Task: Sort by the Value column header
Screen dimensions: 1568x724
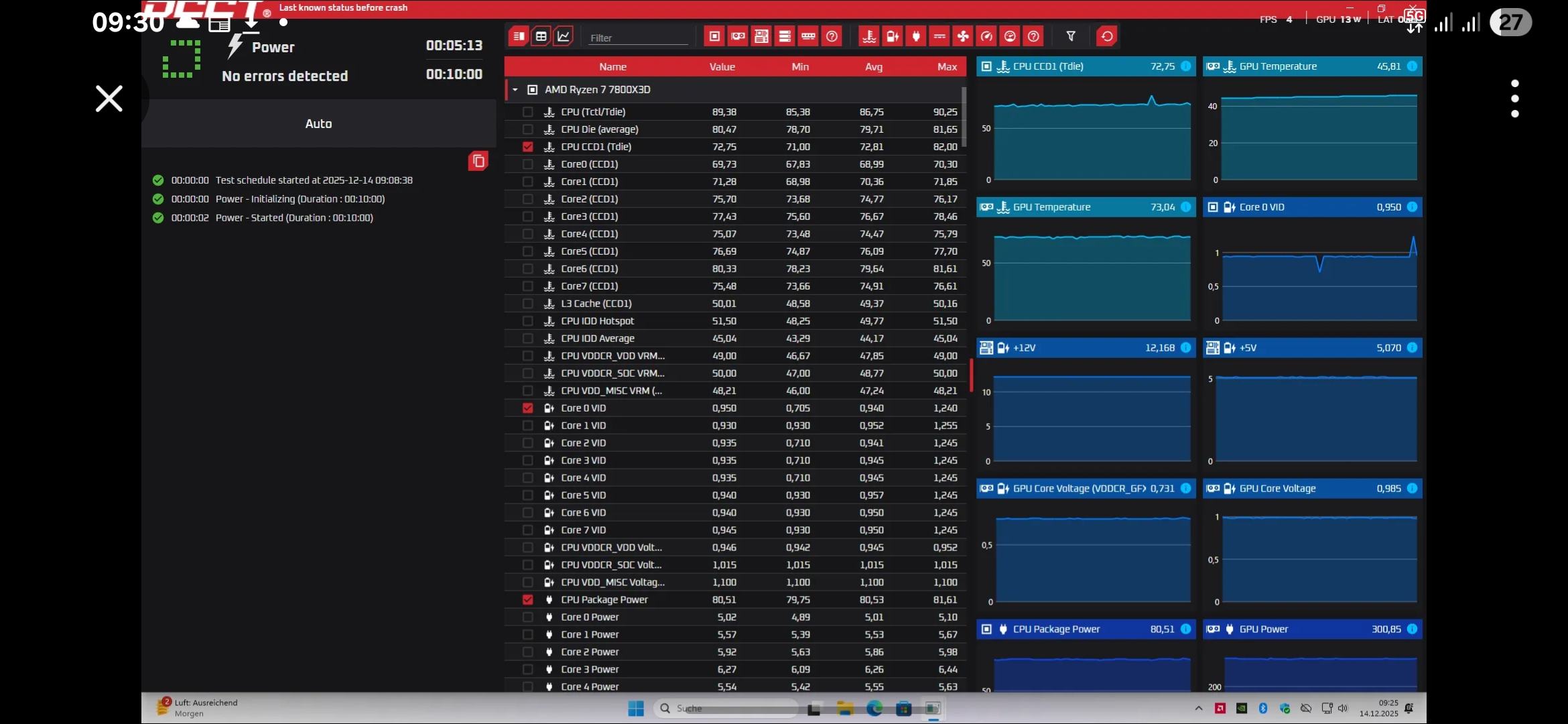Action: click(722, 66)
